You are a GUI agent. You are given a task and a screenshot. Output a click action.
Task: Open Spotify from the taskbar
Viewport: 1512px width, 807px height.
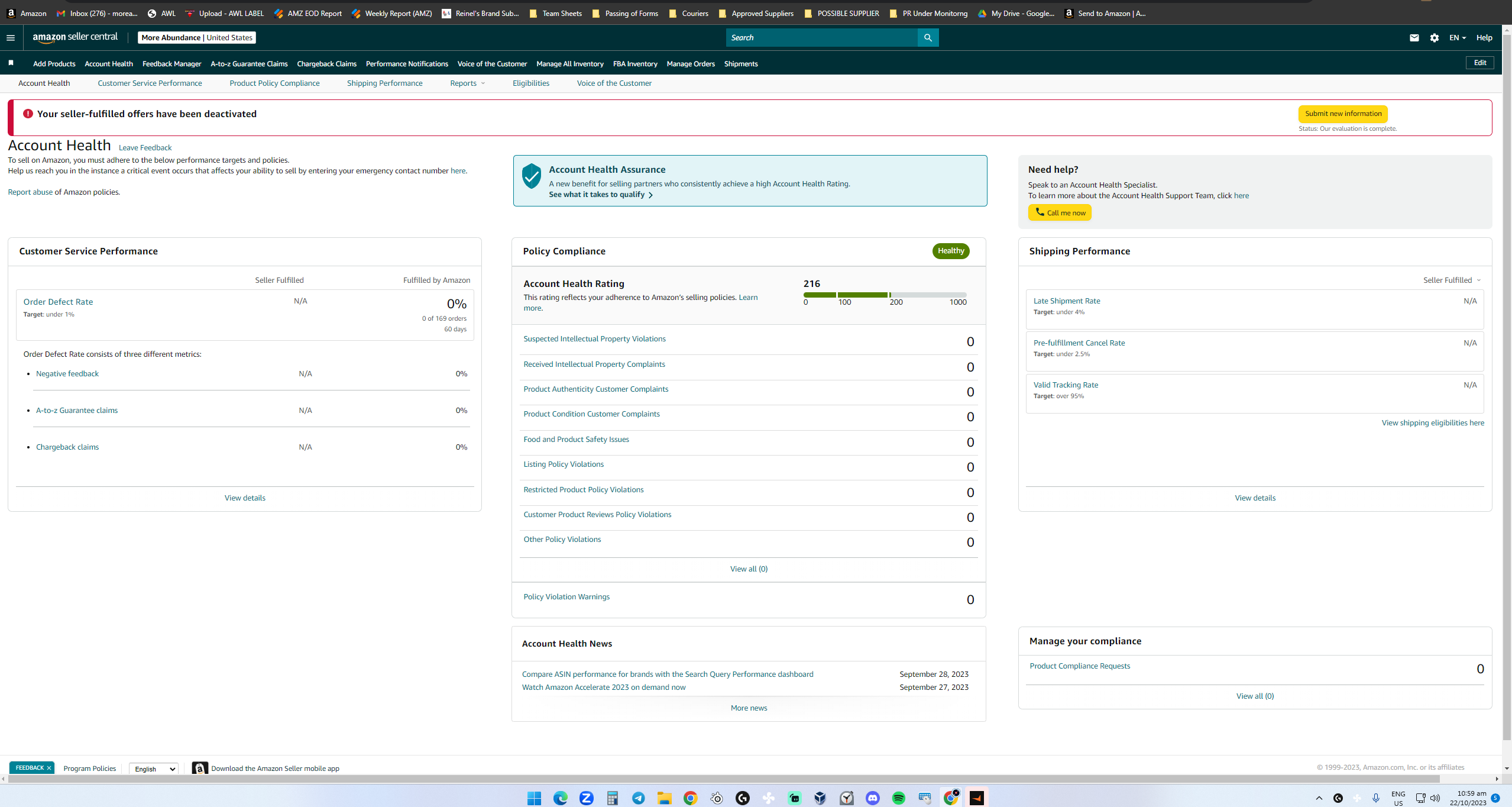[x=898, y=798]
